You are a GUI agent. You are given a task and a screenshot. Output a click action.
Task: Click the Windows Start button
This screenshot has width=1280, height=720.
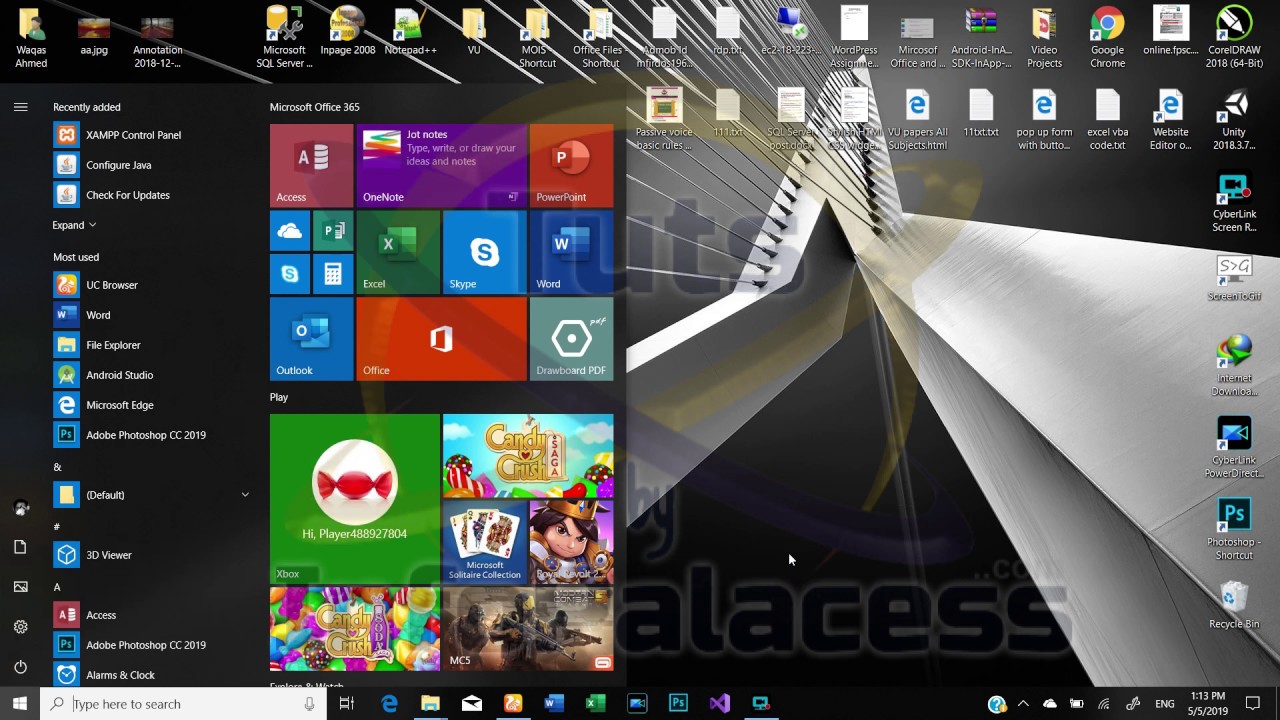tap(20, 704)
